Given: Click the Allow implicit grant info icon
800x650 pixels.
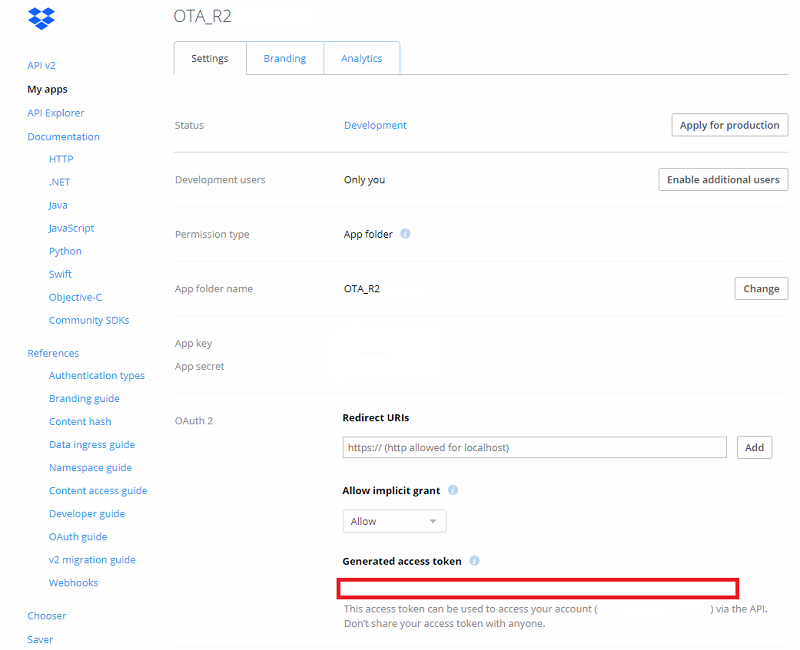Looking at the screenshot, I should tap(453, 490).
